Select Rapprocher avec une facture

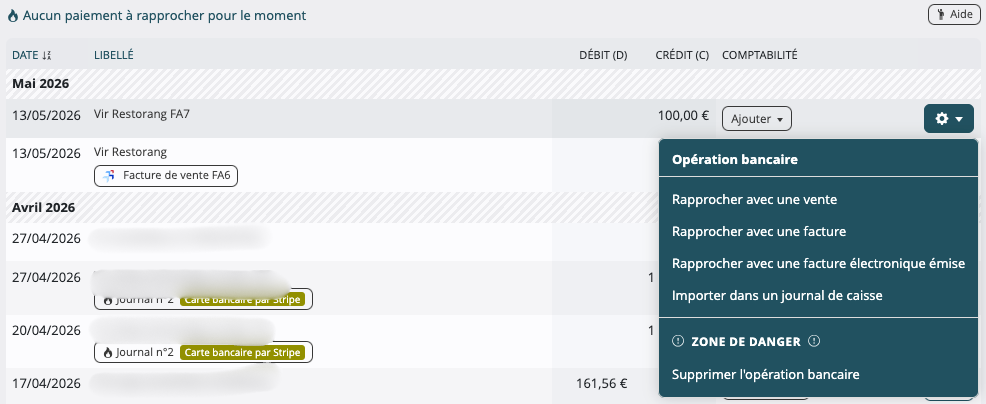click(x=758, y=232)
